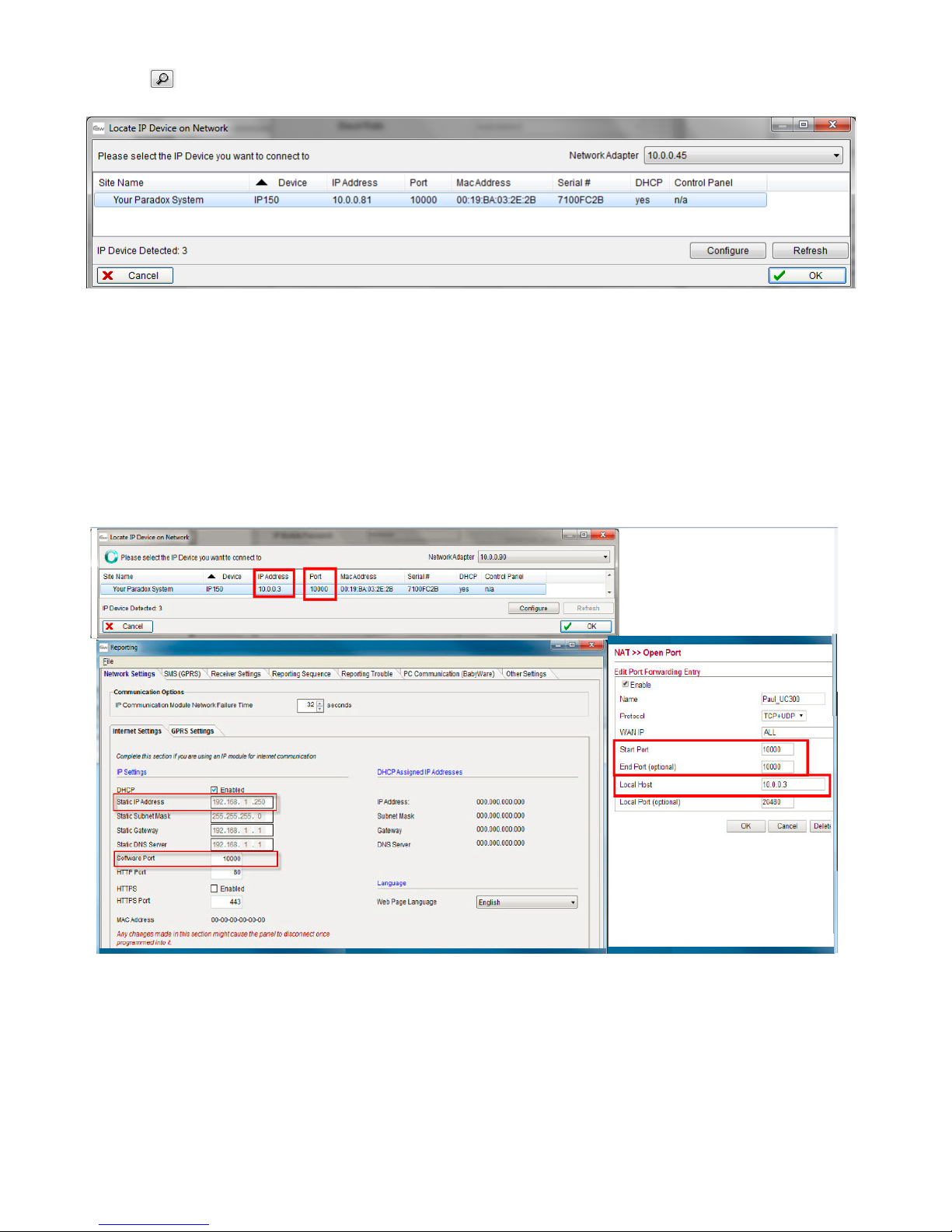This screenshot has width=952, height=1232.
Task: Click Configure in the 10.0.0.90 adapter dialog
Action: [533, 608]
